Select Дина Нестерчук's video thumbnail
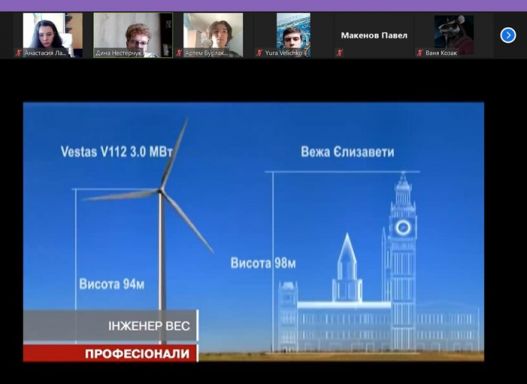The height and width of the screenshot is (384, 527). coord(133,35)
